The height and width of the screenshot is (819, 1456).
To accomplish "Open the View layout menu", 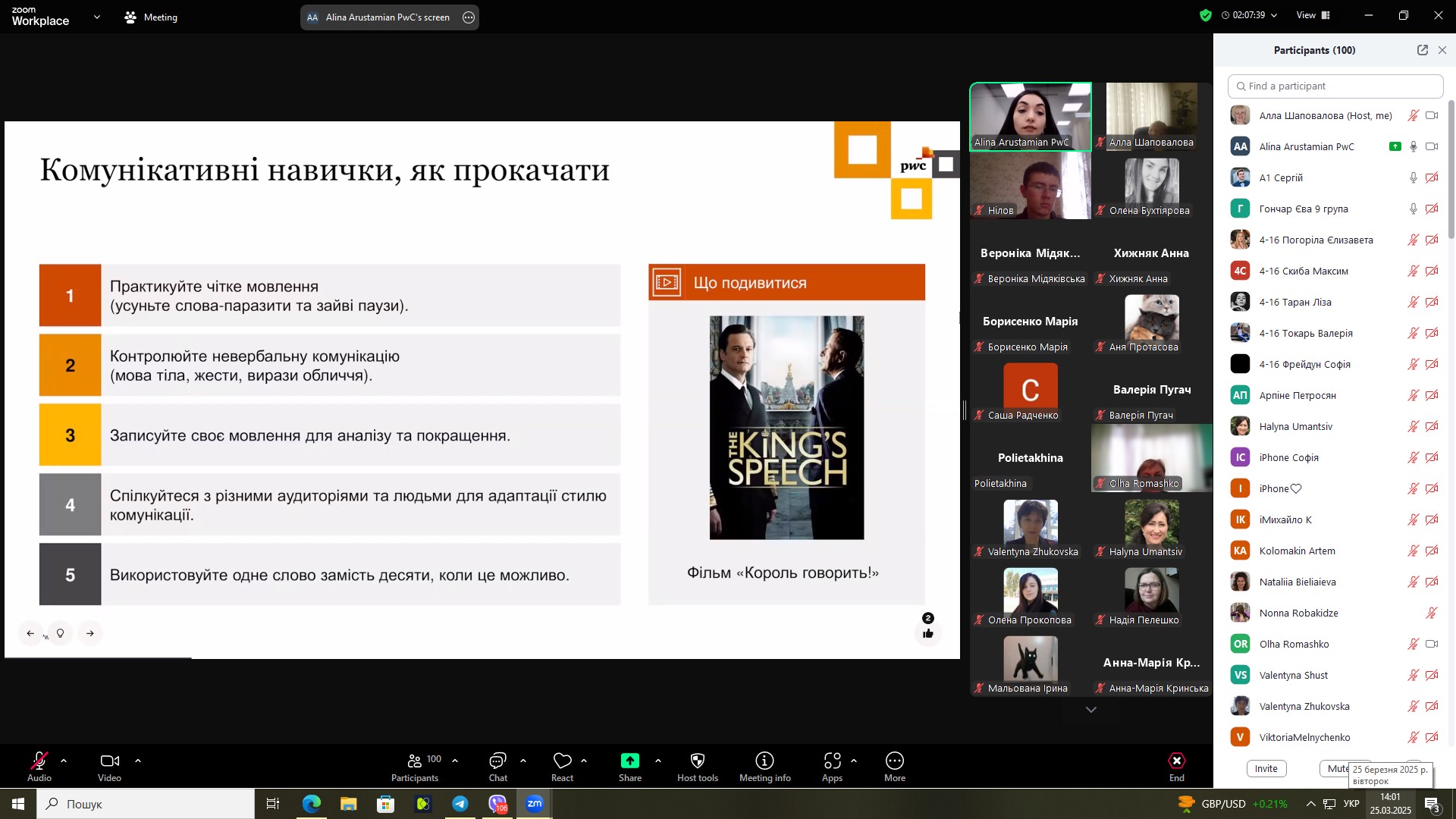I will click(x=1313, y=15).
